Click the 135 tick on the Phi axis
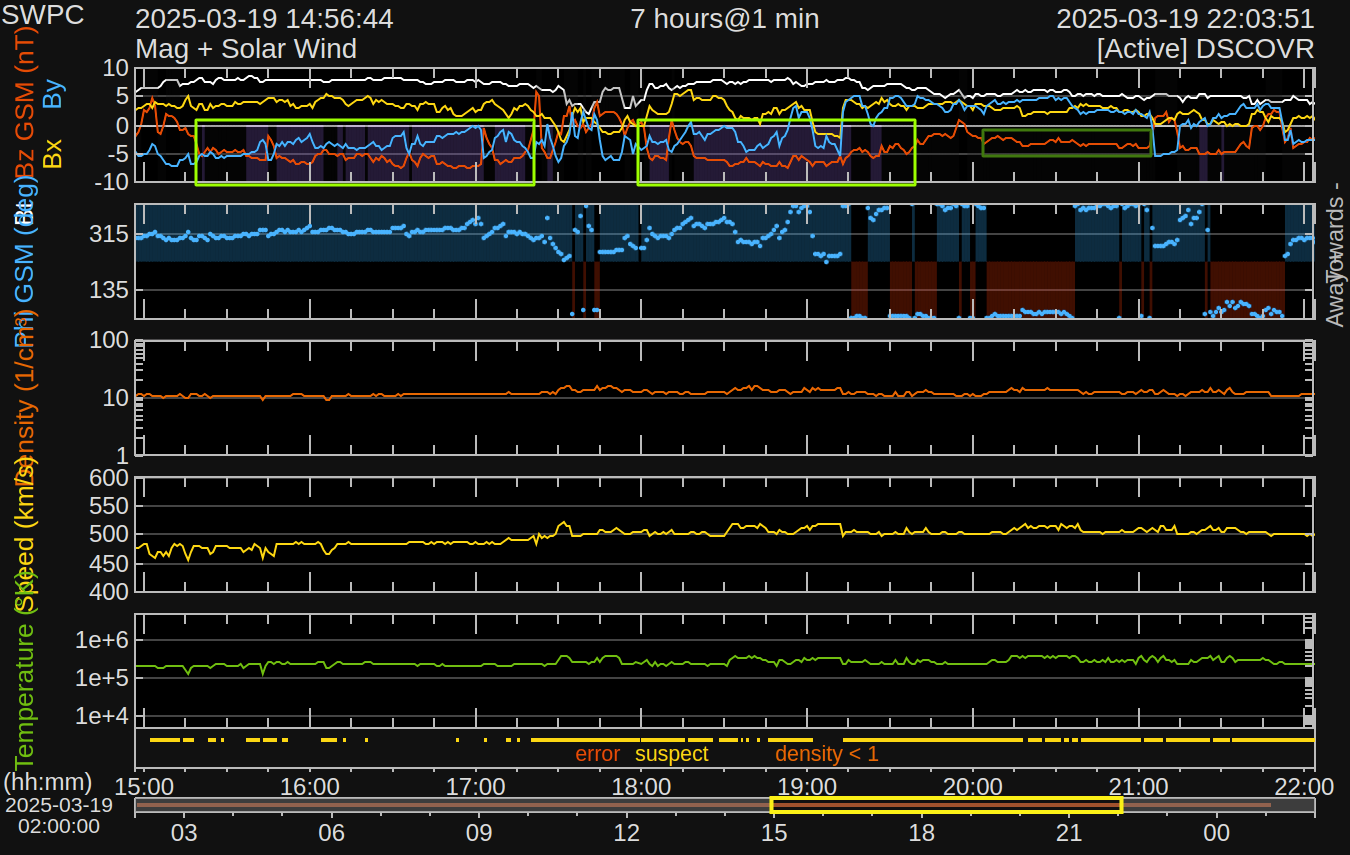Viewport: 1350px width, 855px height. point(110,290)
